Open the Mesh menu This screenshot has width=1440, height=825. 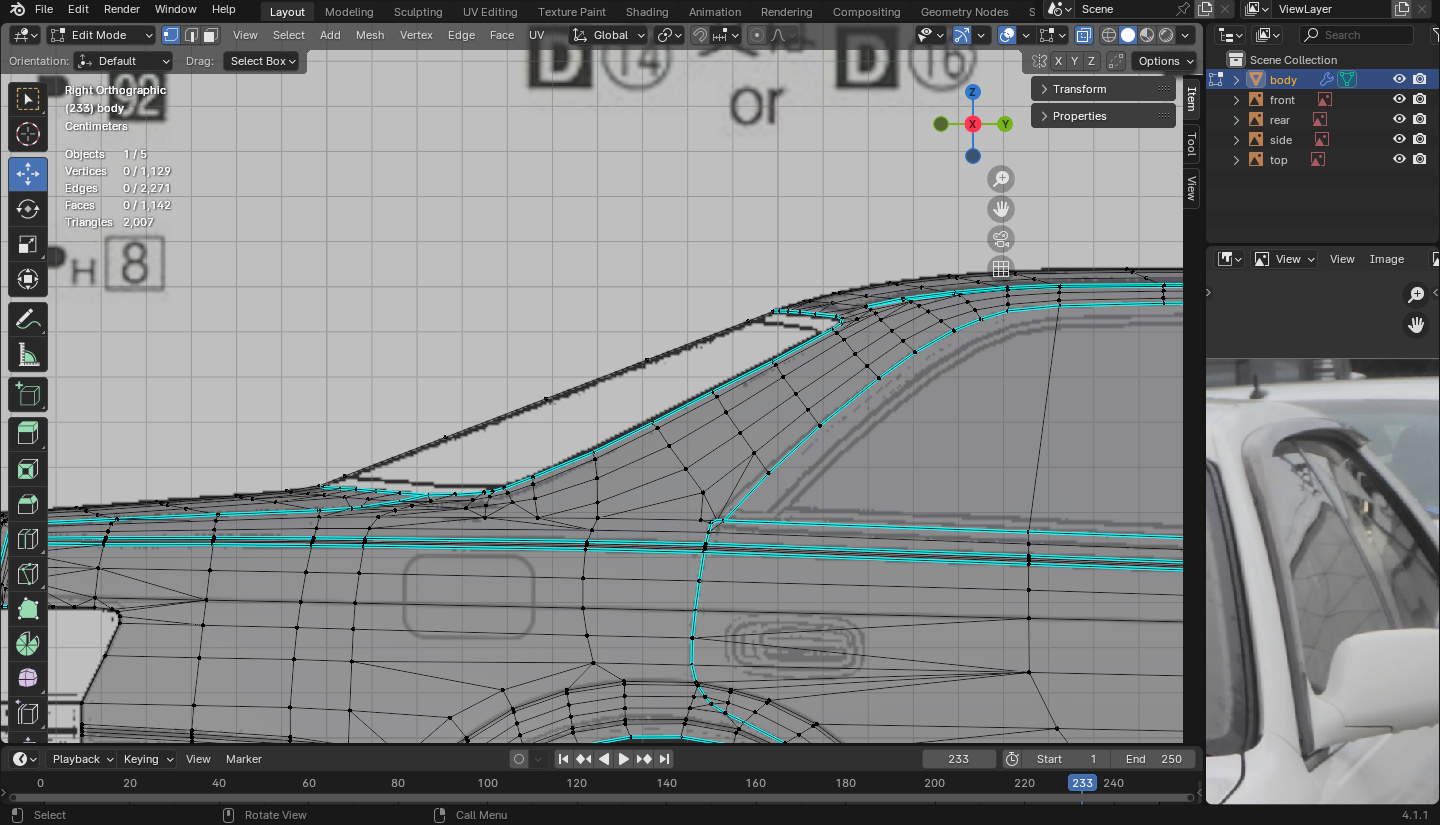(370, 35)
